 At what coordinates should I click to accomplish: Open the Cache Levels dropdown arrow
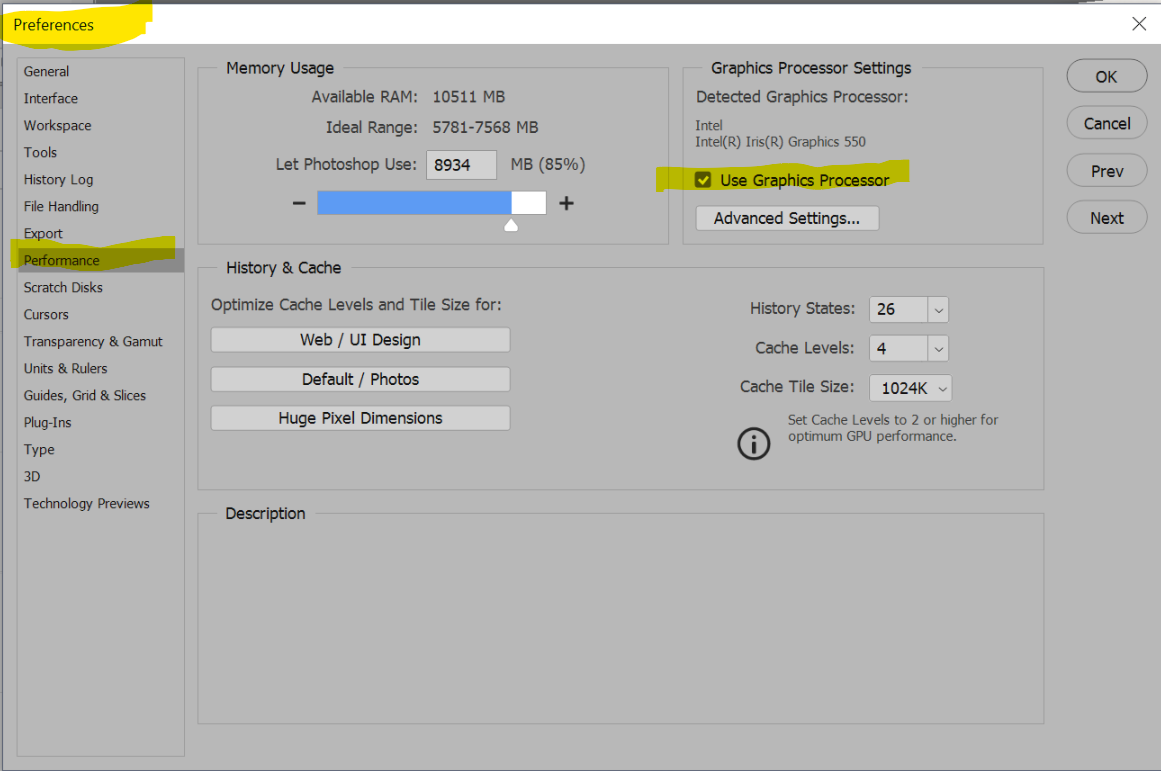(938, 348)
